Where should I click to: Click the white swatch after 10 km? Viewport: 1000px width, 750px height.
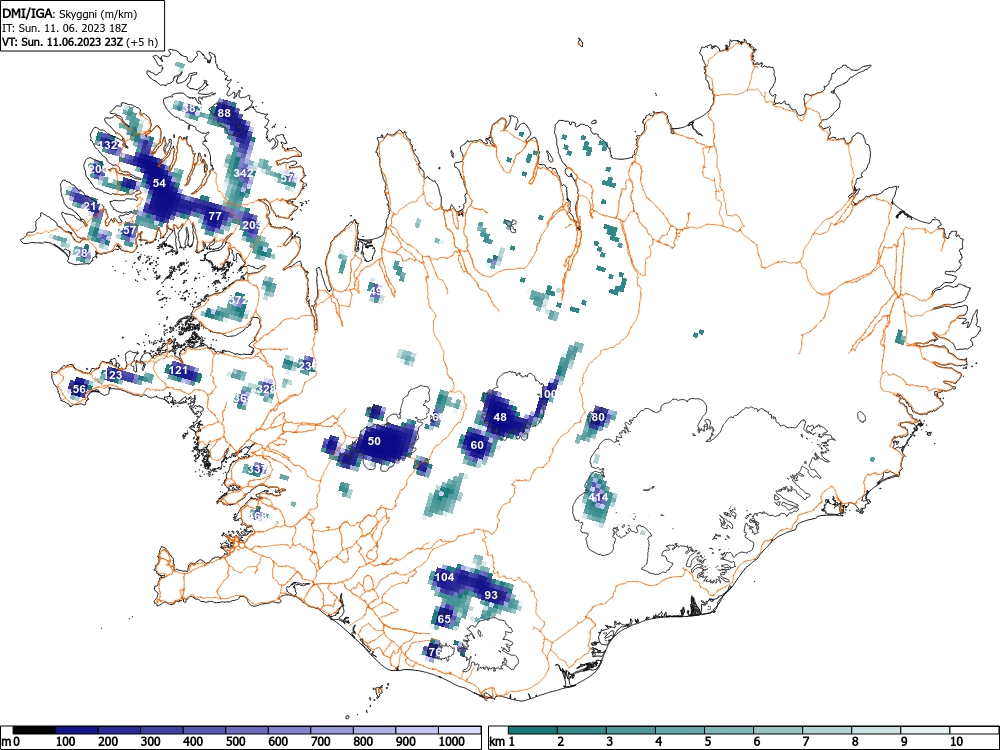(x=973, y=730)
